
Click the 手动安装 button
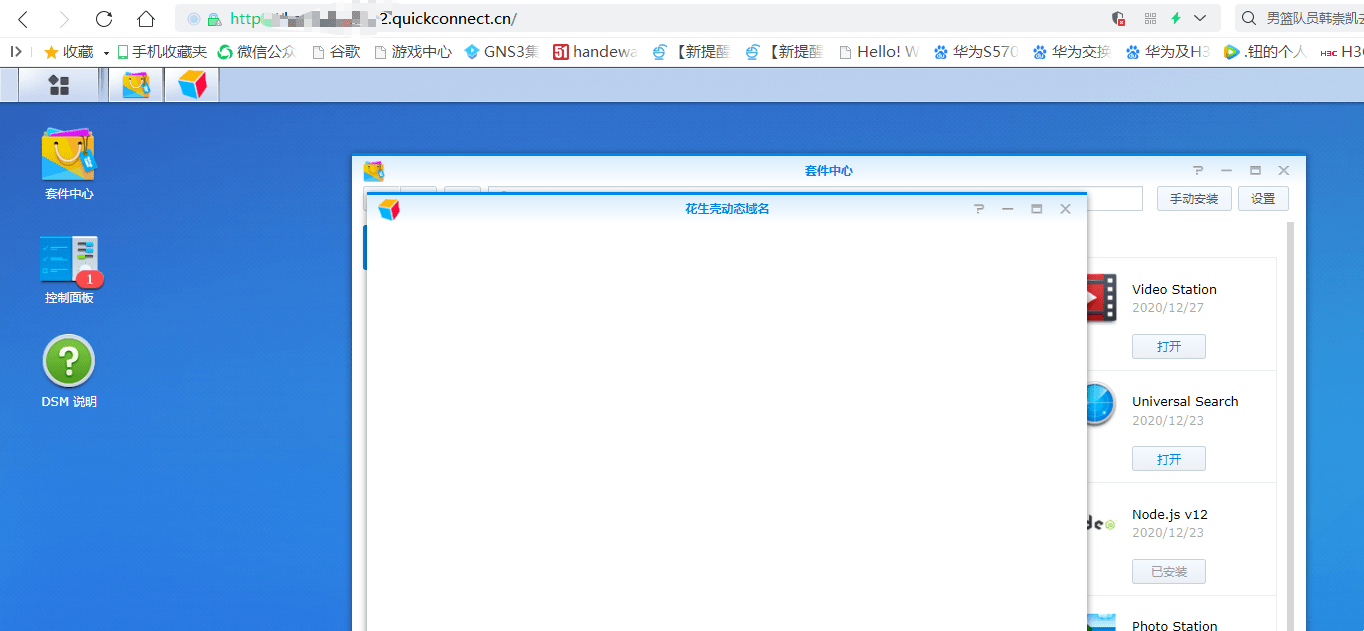(1194, 199)
